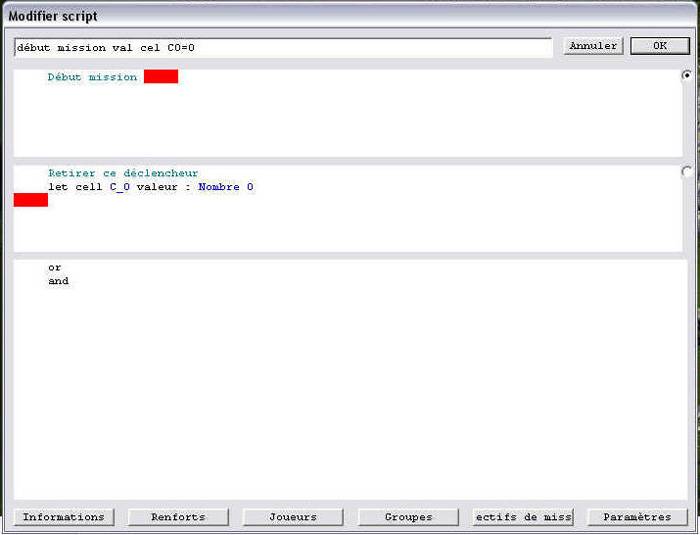This screenshot has height=535, width=700.
Task: Go to the Groupes tab
Action: [408, 517]
